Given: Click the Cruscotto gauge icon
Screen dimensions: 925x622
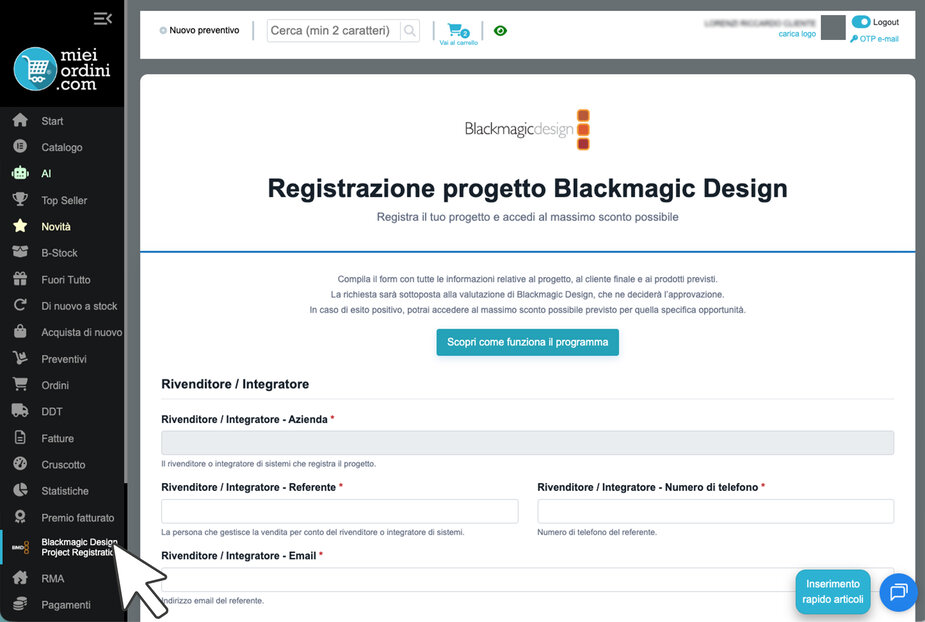Looking at the screenshot, I should pyautogui.click(x=20, y=464).
